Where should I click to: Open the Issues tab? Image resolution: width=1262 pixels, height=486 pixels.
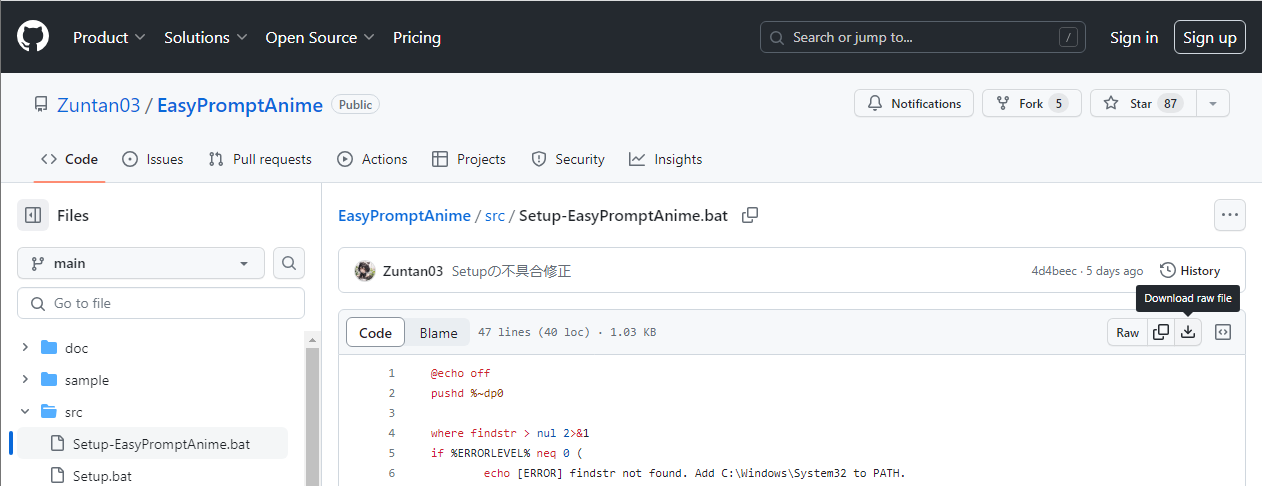point(153,159)
